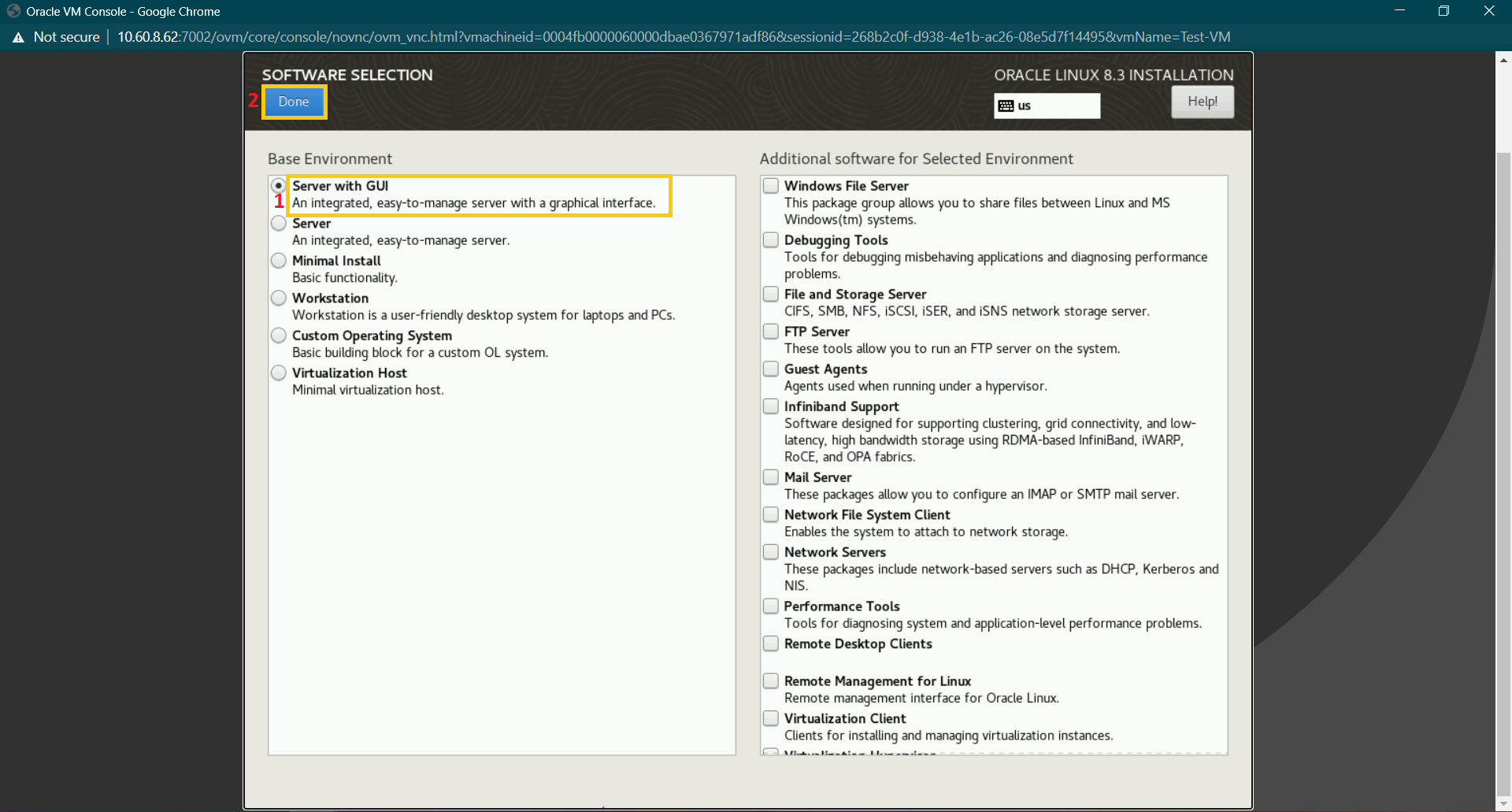Minimize the Chrome window

tap(1399, 11)
